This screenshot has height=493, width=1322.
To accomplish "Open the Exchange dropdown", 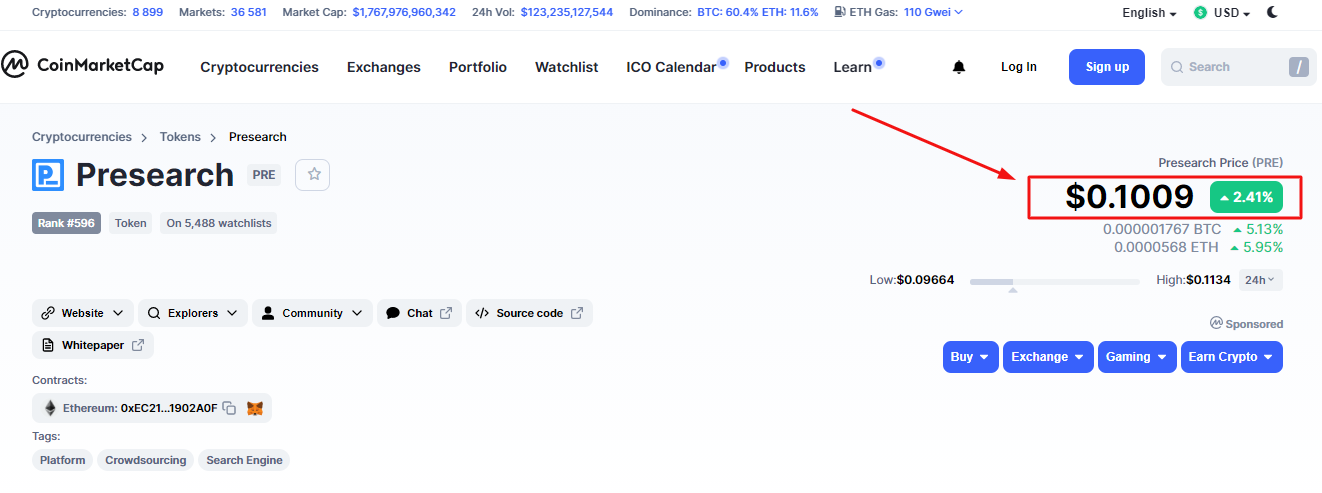I will (1048, 357).
